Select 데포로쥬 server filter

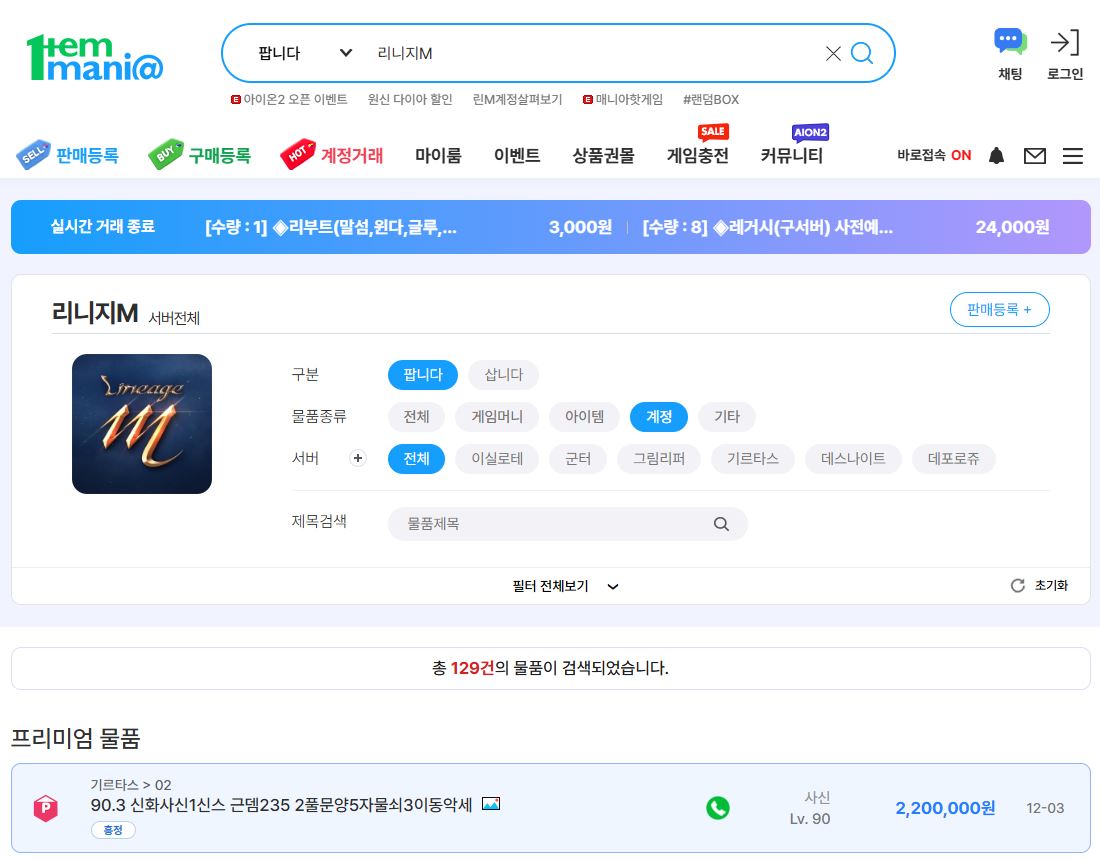[953, 459]
